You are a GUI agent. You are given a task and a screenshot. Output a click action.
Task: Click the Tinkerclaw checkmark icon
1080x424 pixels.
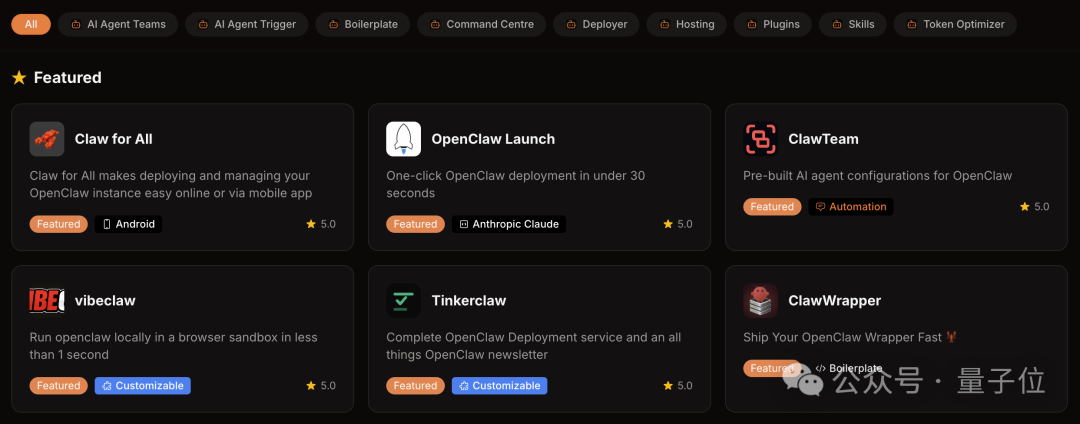tap(403, 301)
